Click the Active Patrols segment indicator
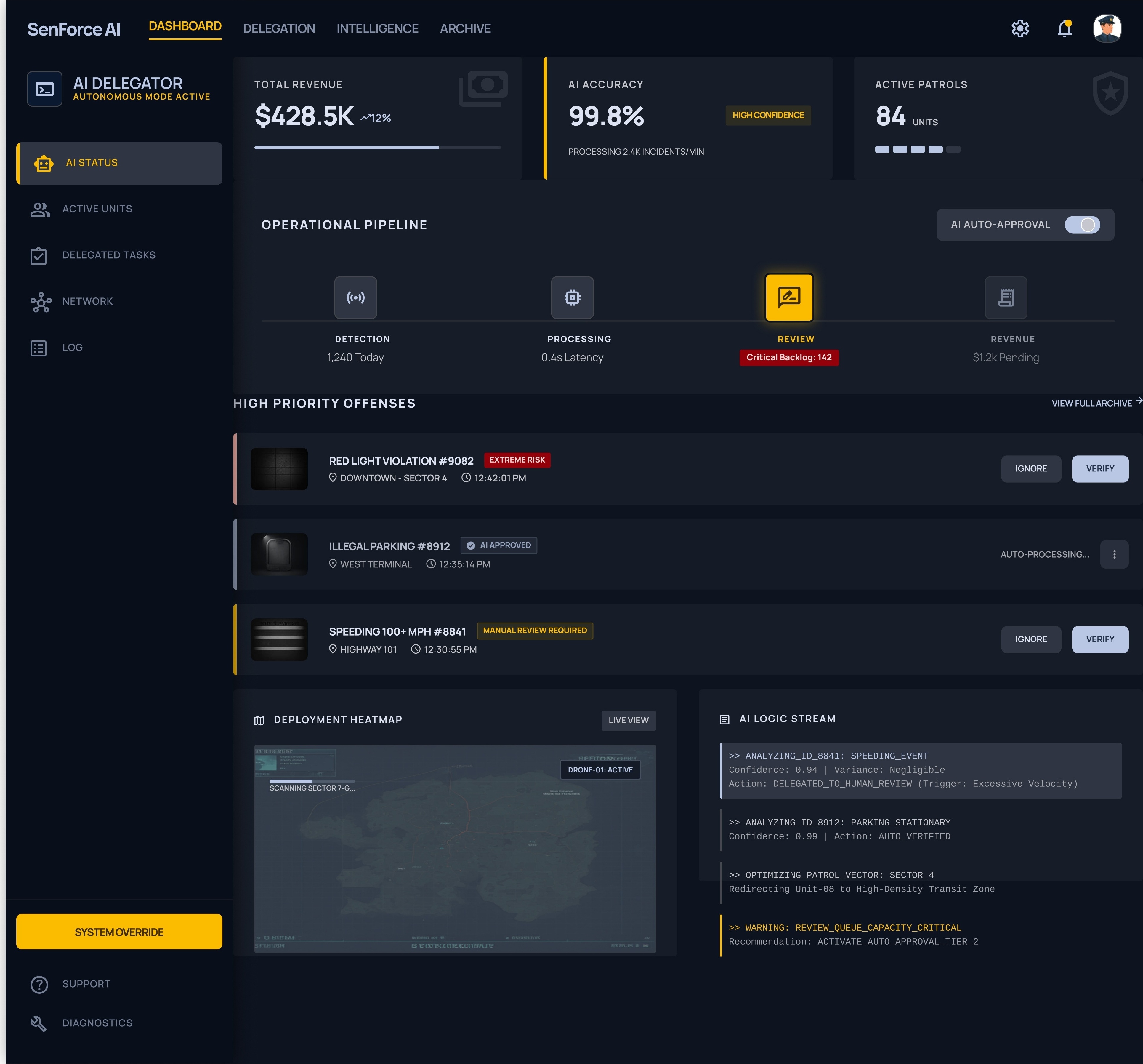The height and width of the screenshot is (1064, 1143). (918, 150)
